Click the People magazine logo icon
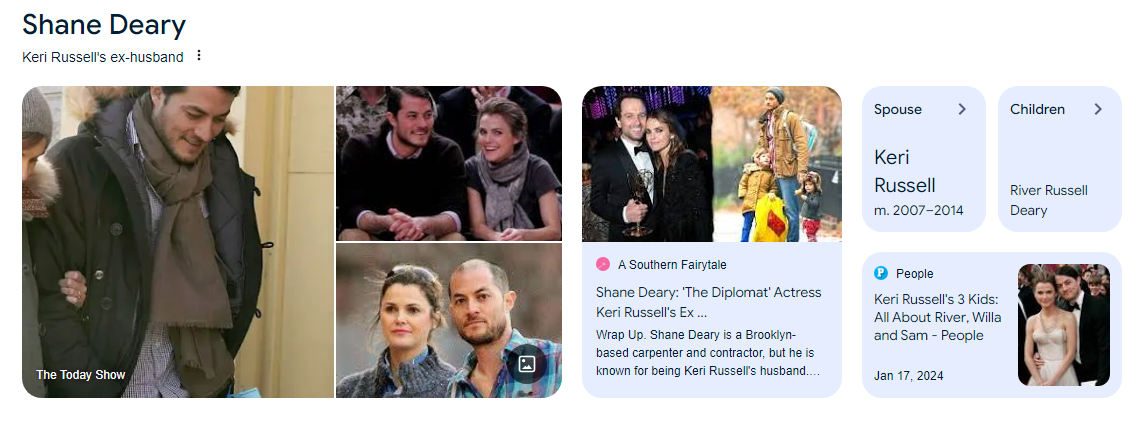 click(881, 274)
